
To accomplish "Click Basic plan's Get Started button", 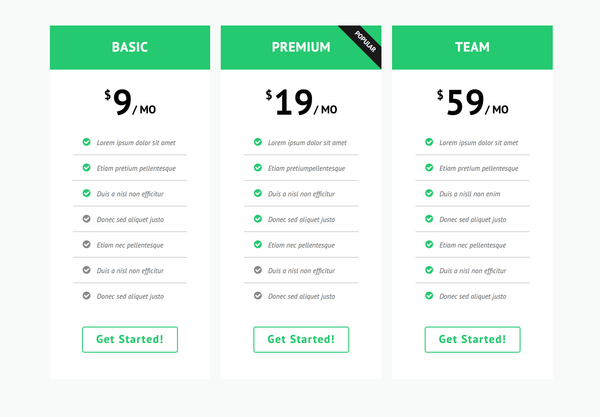I will tap(130, 339).
